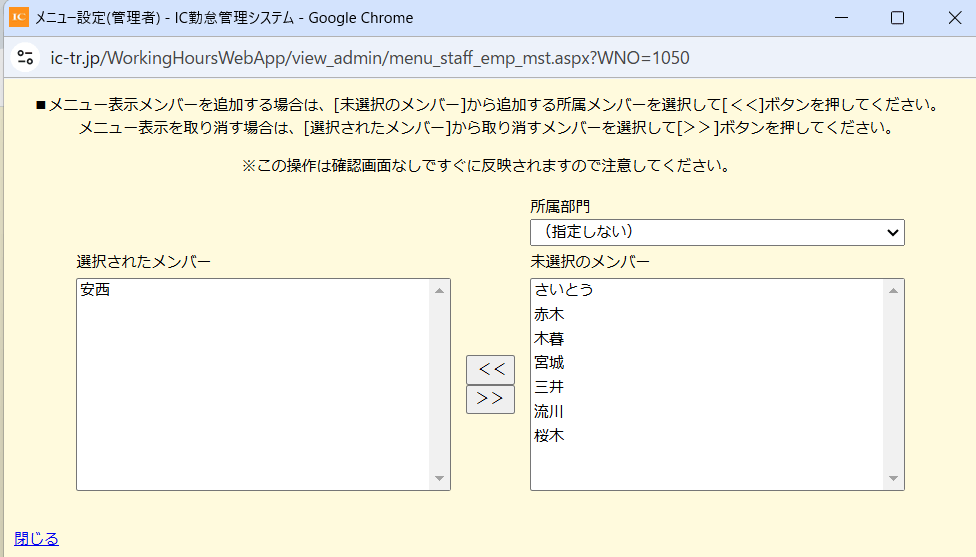This screenshot has width=976, height=557.
Task: Select 宮城 in unselected members list
Action: 707,363
